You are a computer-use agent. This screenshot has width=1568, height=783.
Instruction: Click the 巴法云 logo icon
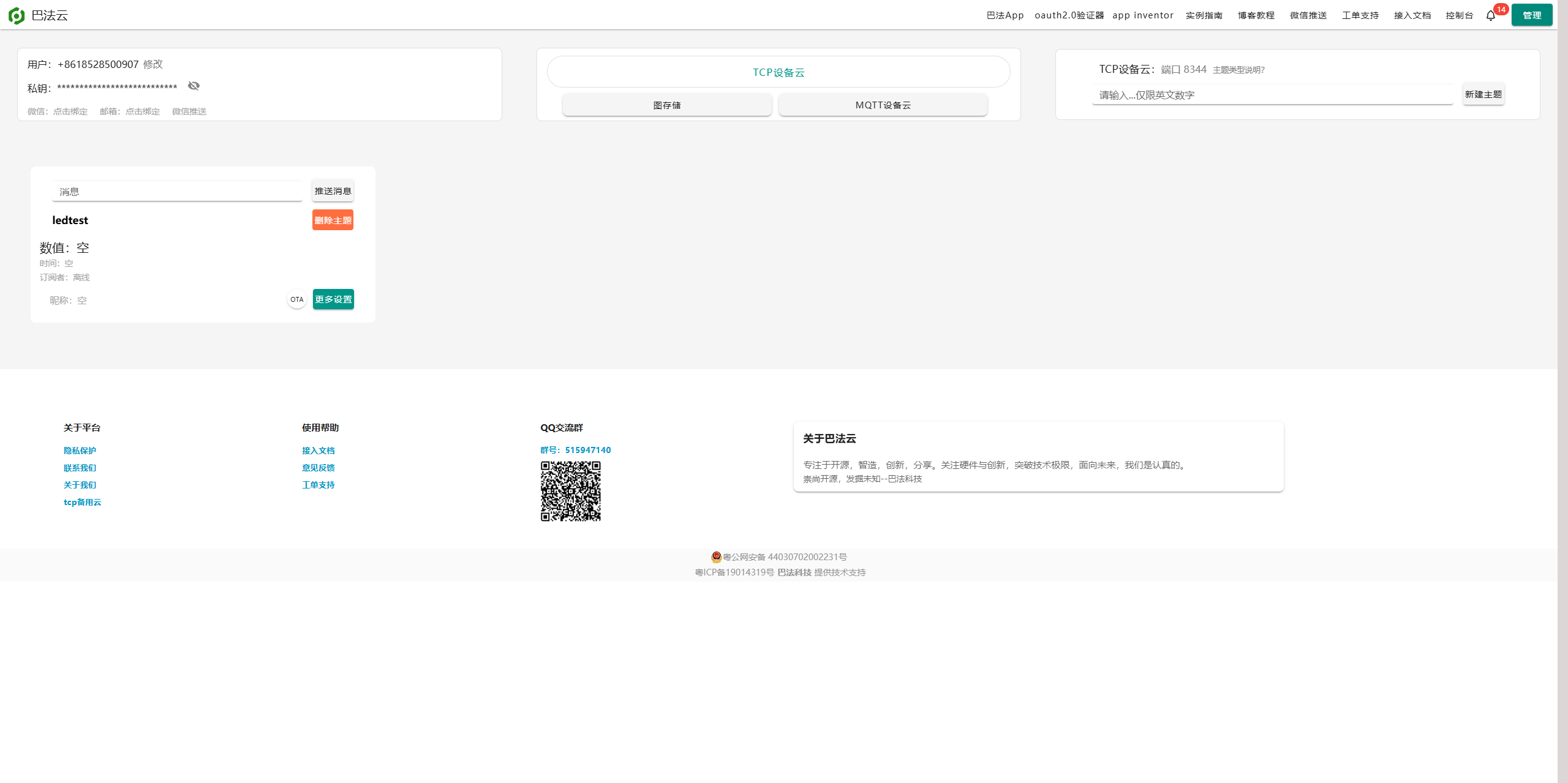click(x=17, y=15)
